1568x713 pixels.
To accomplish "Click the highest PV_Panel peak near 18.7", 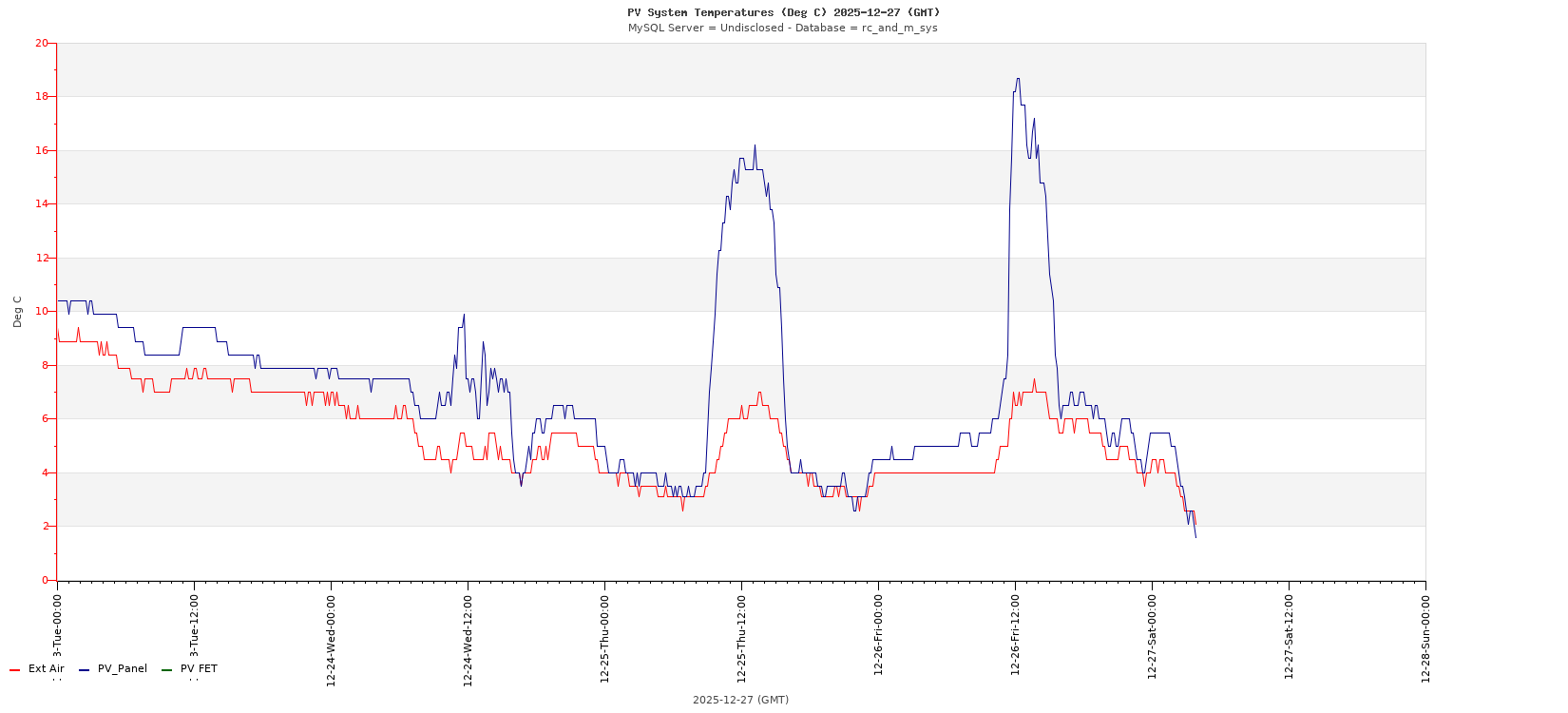I will coord(1018,79).
